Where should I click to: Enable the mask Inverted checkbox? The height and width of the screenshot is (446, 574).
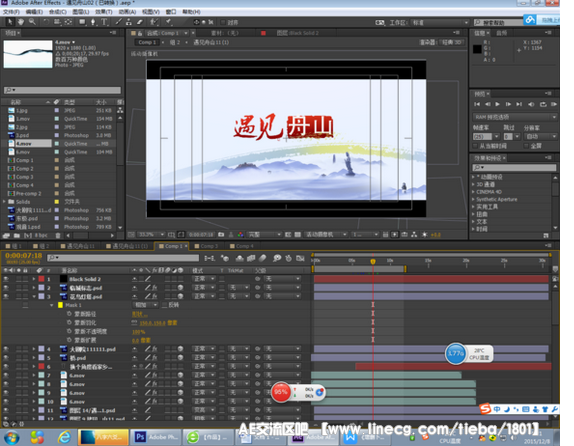[164, 305]
